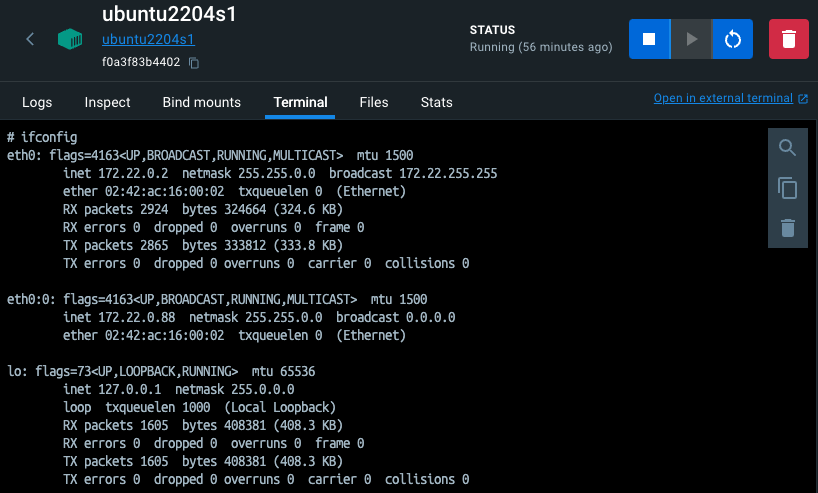Restart the container with the circular arrow
Screen dimensions: 818x493
[732, 39]
